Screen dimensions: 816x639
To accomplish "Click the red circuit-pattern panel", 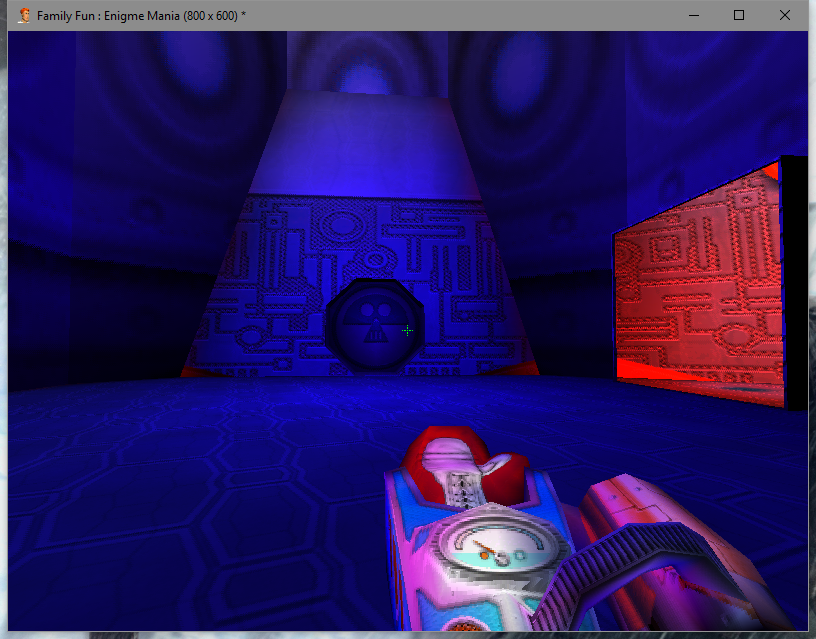I will tap(699, 285).
